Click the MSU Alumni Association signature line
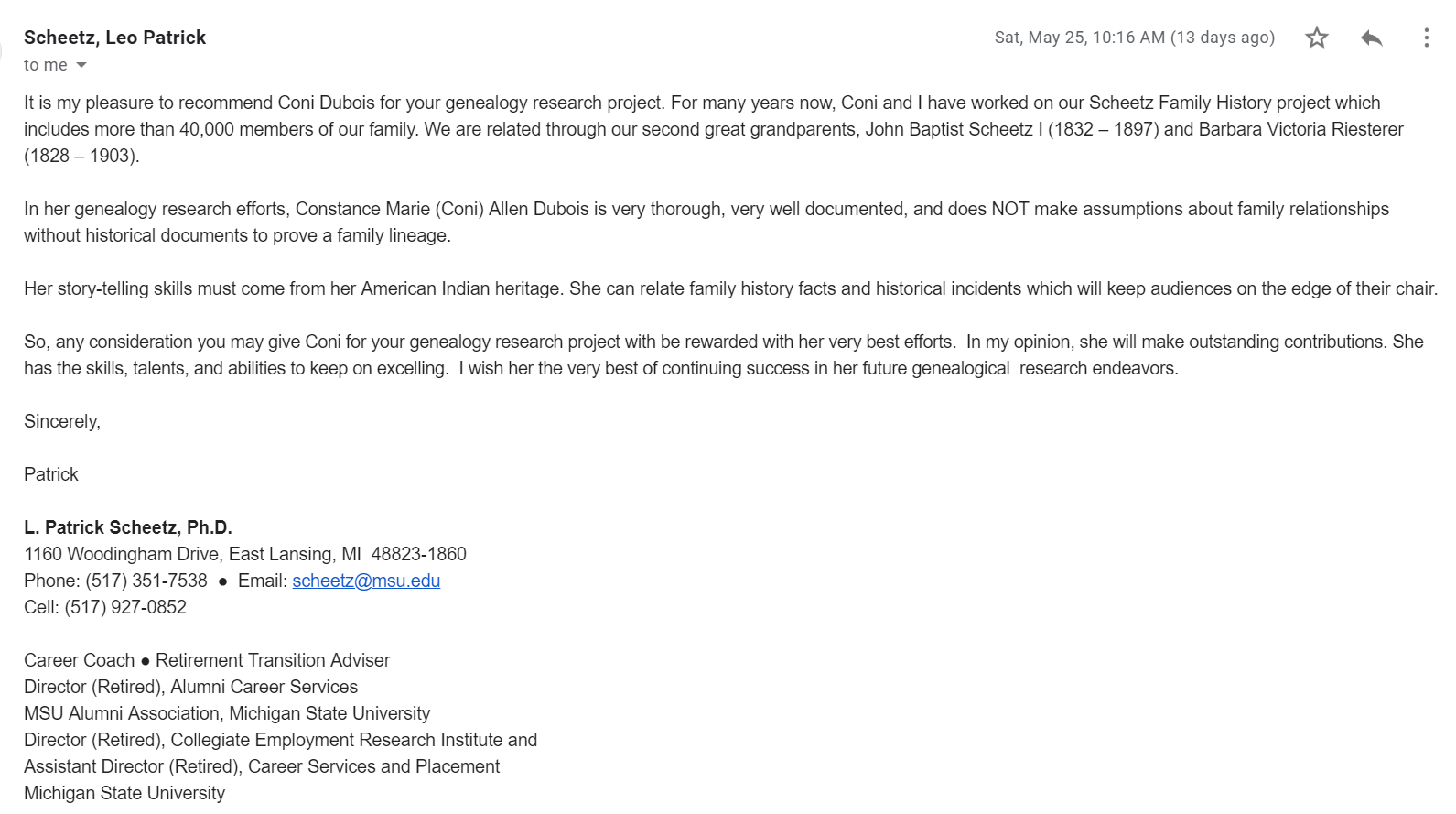The image size is (1456, 814). [227, 713]
